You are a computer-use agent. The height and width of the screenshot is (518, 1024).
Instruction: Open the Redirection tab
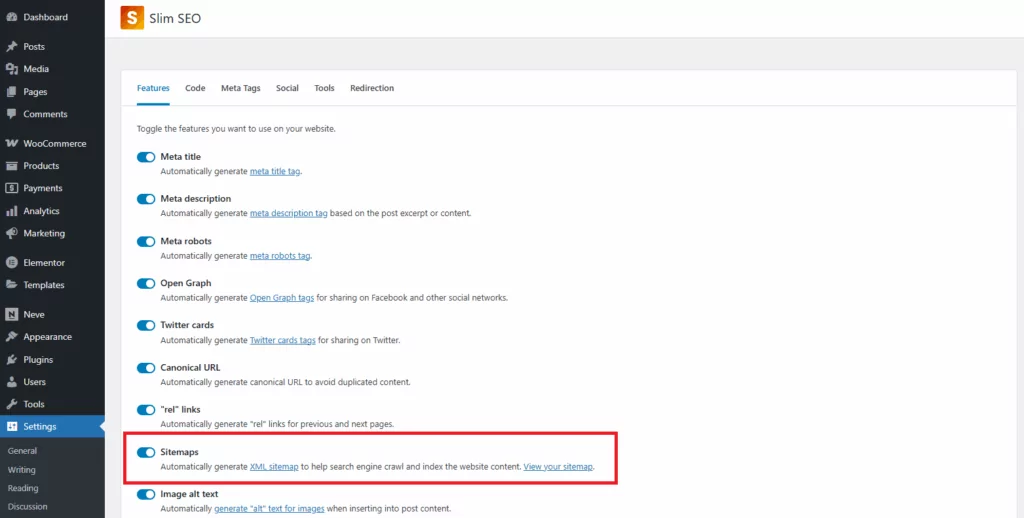tap(372, 88)
